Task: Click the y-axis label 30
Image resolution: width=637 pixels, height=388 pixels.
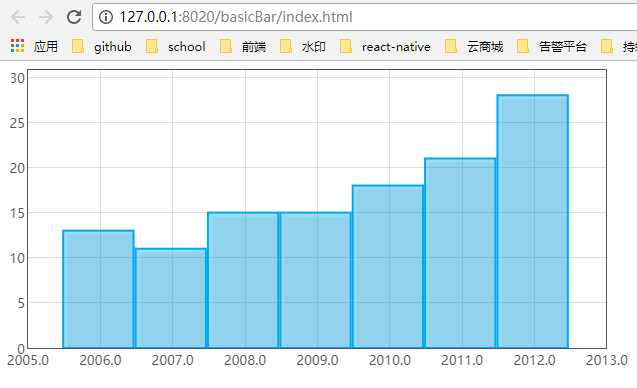Action: 17,78
